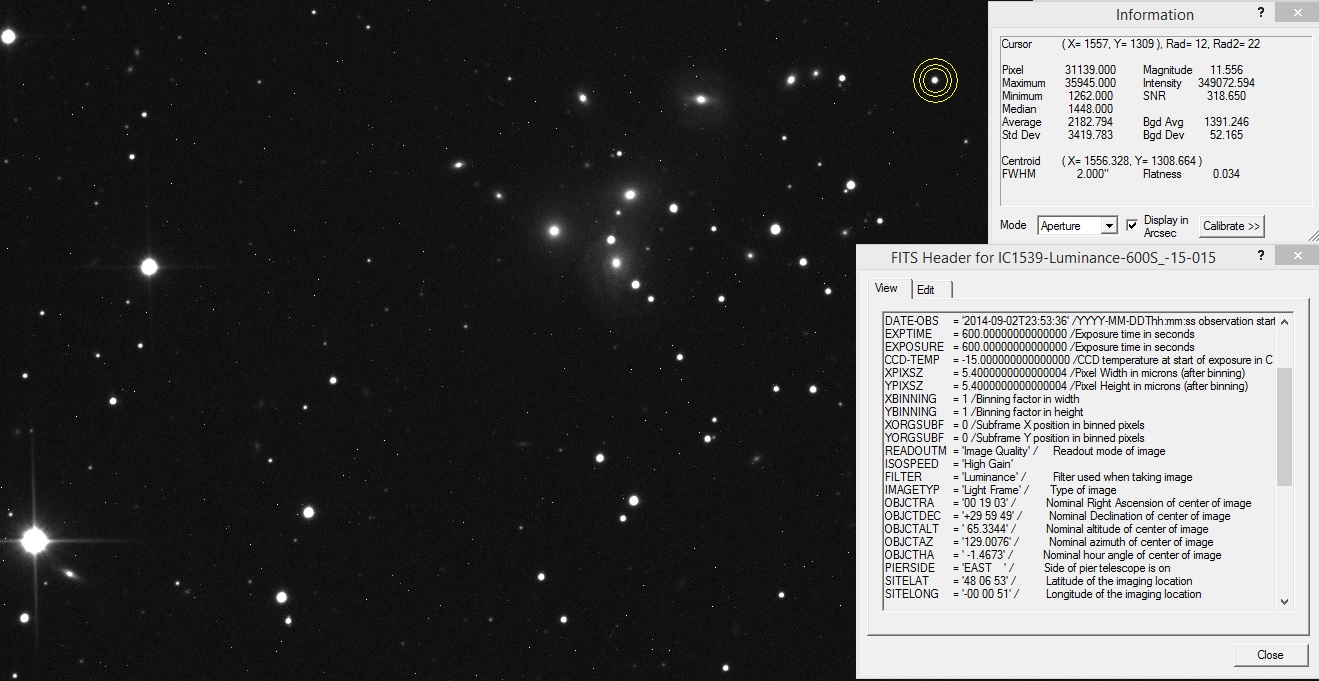This screenshot has height=681, width=1319.
Task: Click the help (?) icon on the FITS Header window
Action: coord(1260,255)
